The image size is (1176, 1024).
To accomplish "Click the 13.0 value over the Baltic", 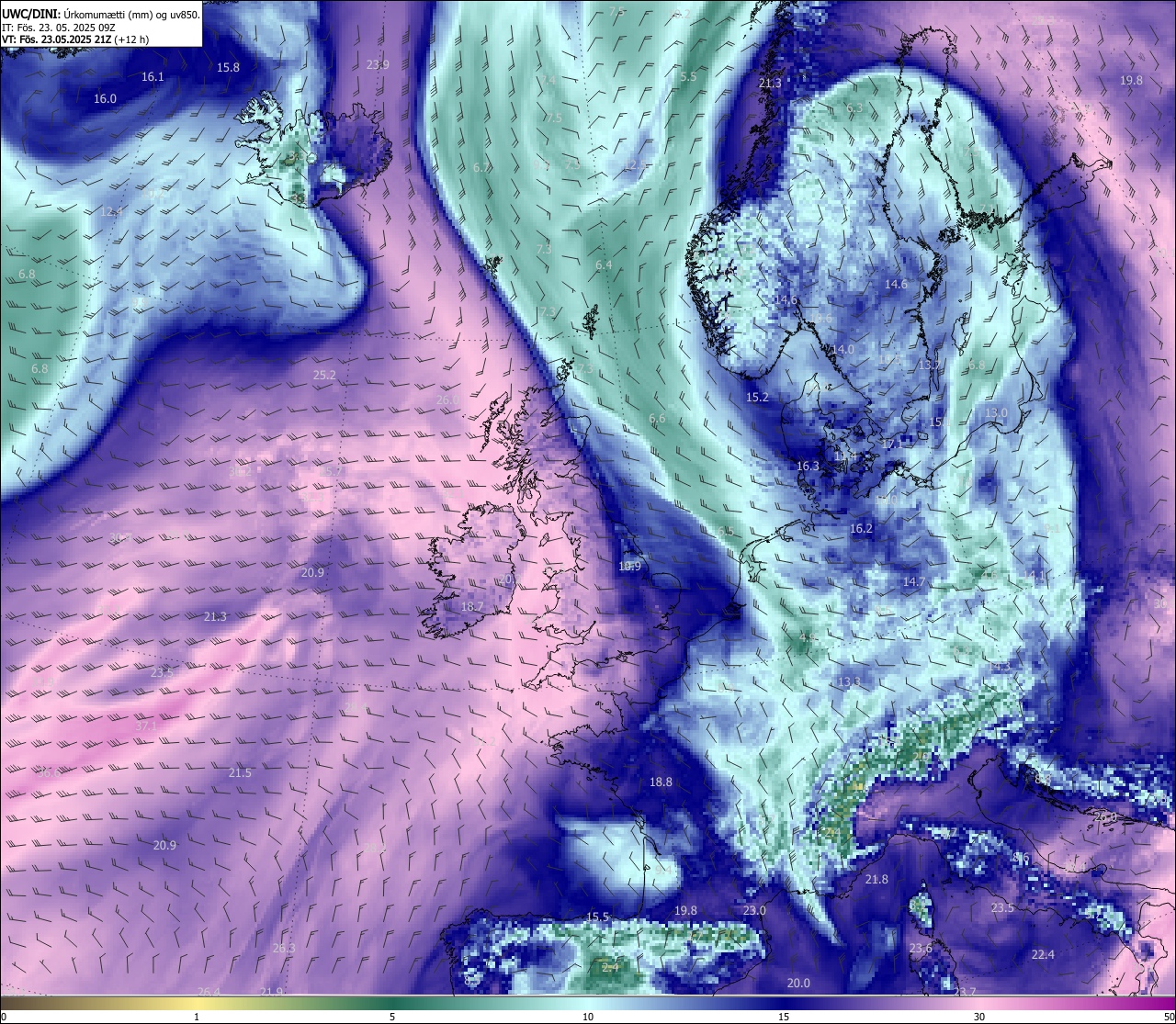I will pos(996,412).
